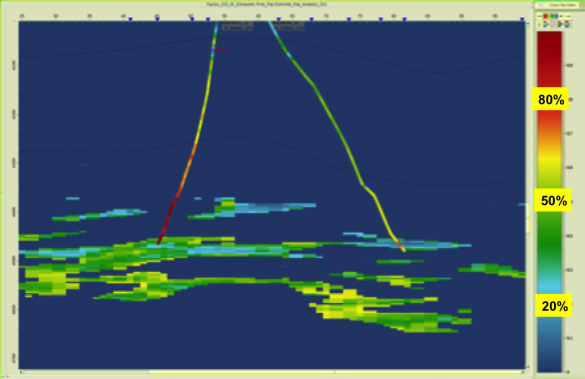585x379 pixels.
Task: Click the left arrow beside the rainbow palette
Action: click(x=539, y=16)
